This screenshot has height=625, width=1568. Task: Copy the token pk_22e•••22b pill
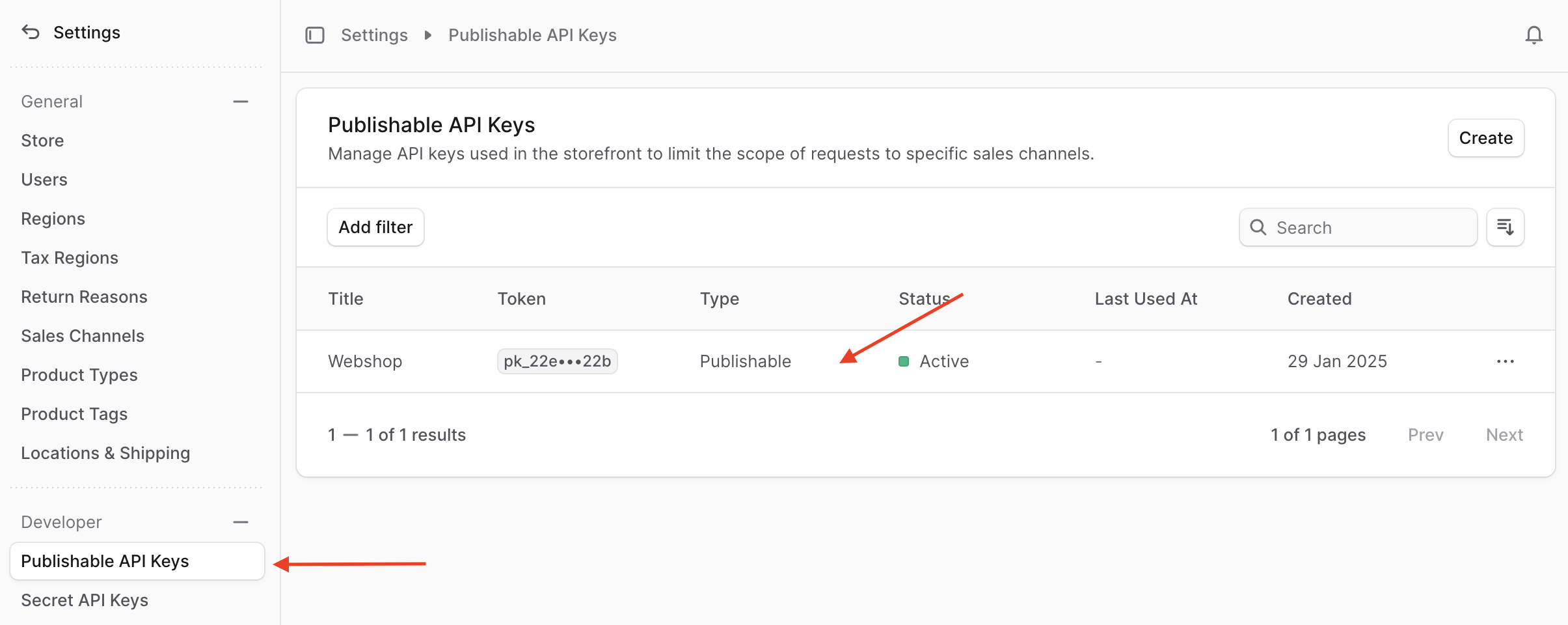pyautogui.click(x=557, y=361)
